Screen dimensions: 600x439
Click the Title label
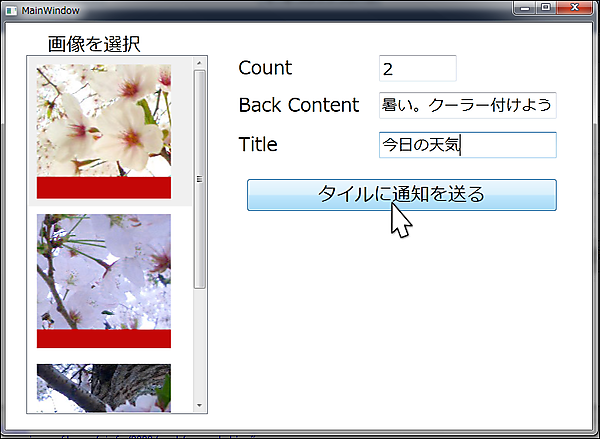pyautogui.click(x=258, y=144)
